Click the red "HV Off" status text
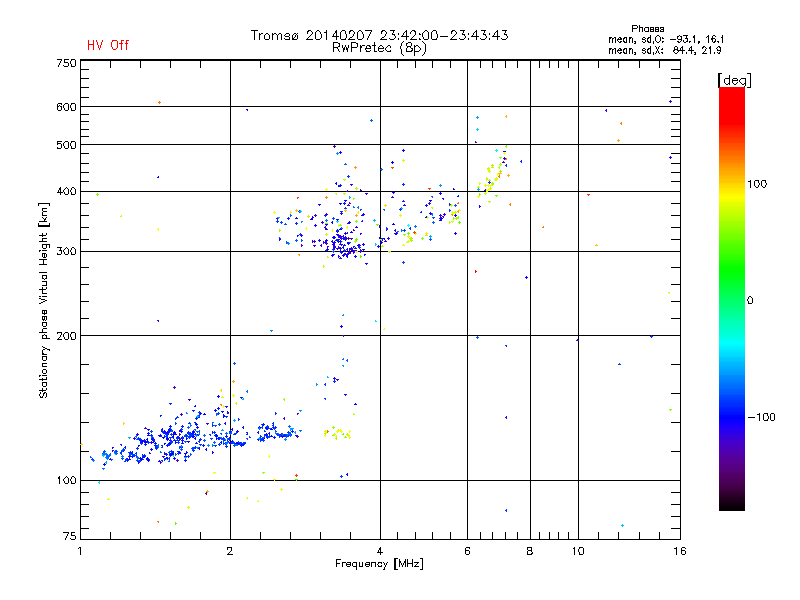Image resolution: width=800 pixels, height=600 pixels. tap(108, 45)
